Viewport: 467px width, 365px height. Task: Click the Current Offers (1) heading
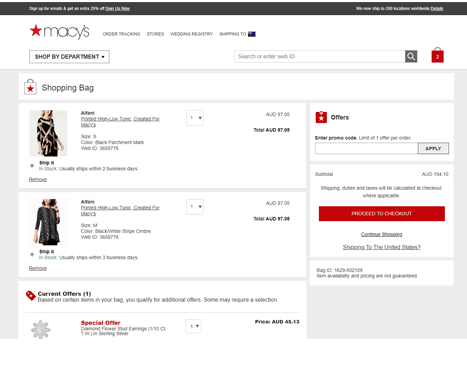64,294
